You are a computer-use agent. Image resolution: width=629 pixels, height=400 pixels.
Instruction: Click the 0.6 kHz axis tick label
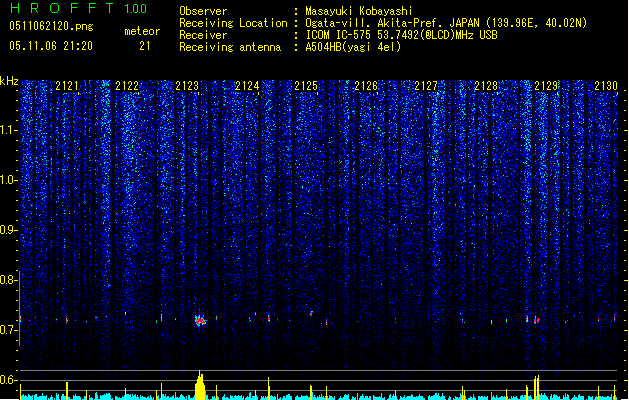click(x=8, y=380)
